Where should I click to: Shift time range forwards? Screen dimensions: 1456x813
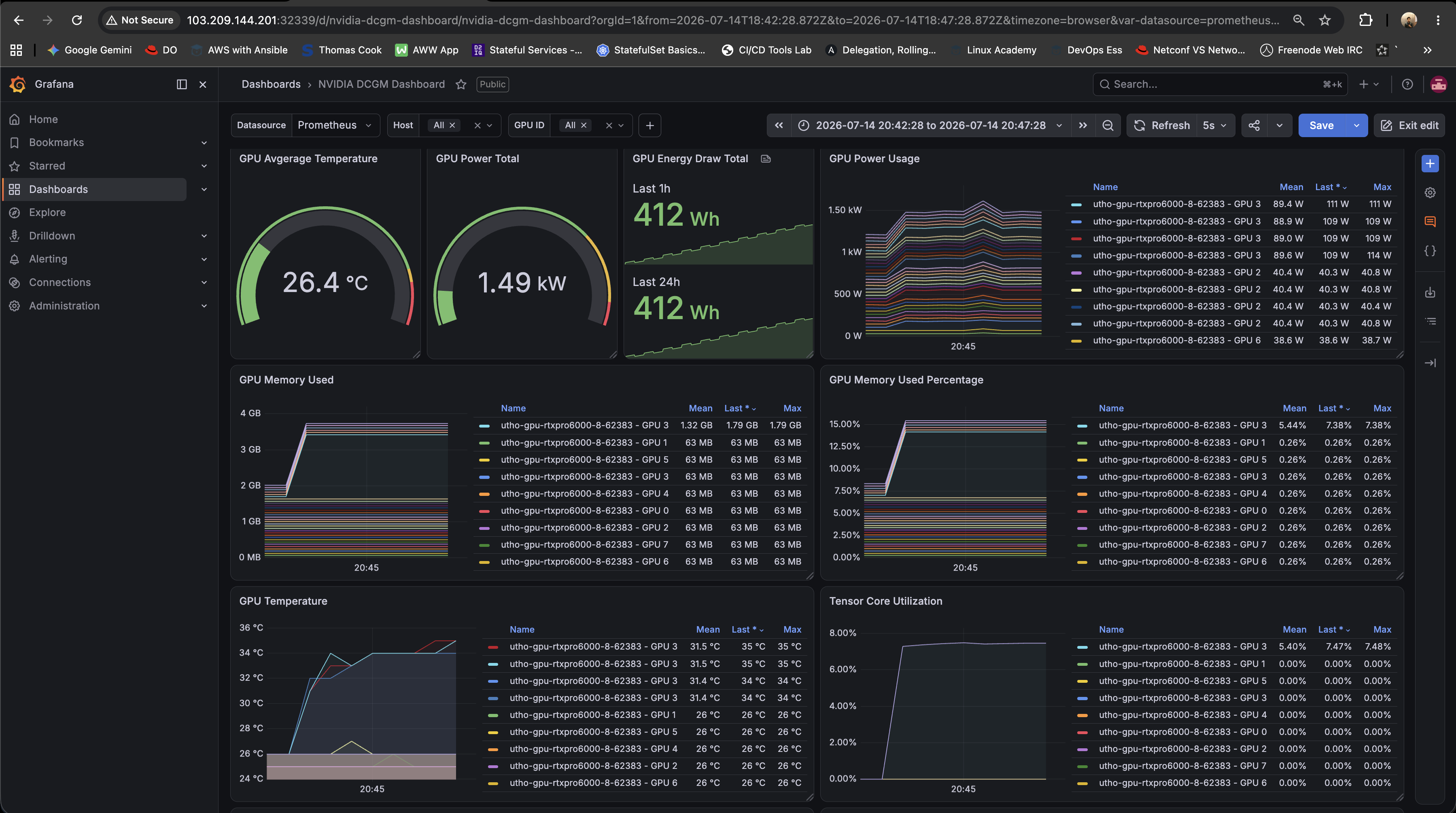pyautogui.click(x=1082, y=125)
